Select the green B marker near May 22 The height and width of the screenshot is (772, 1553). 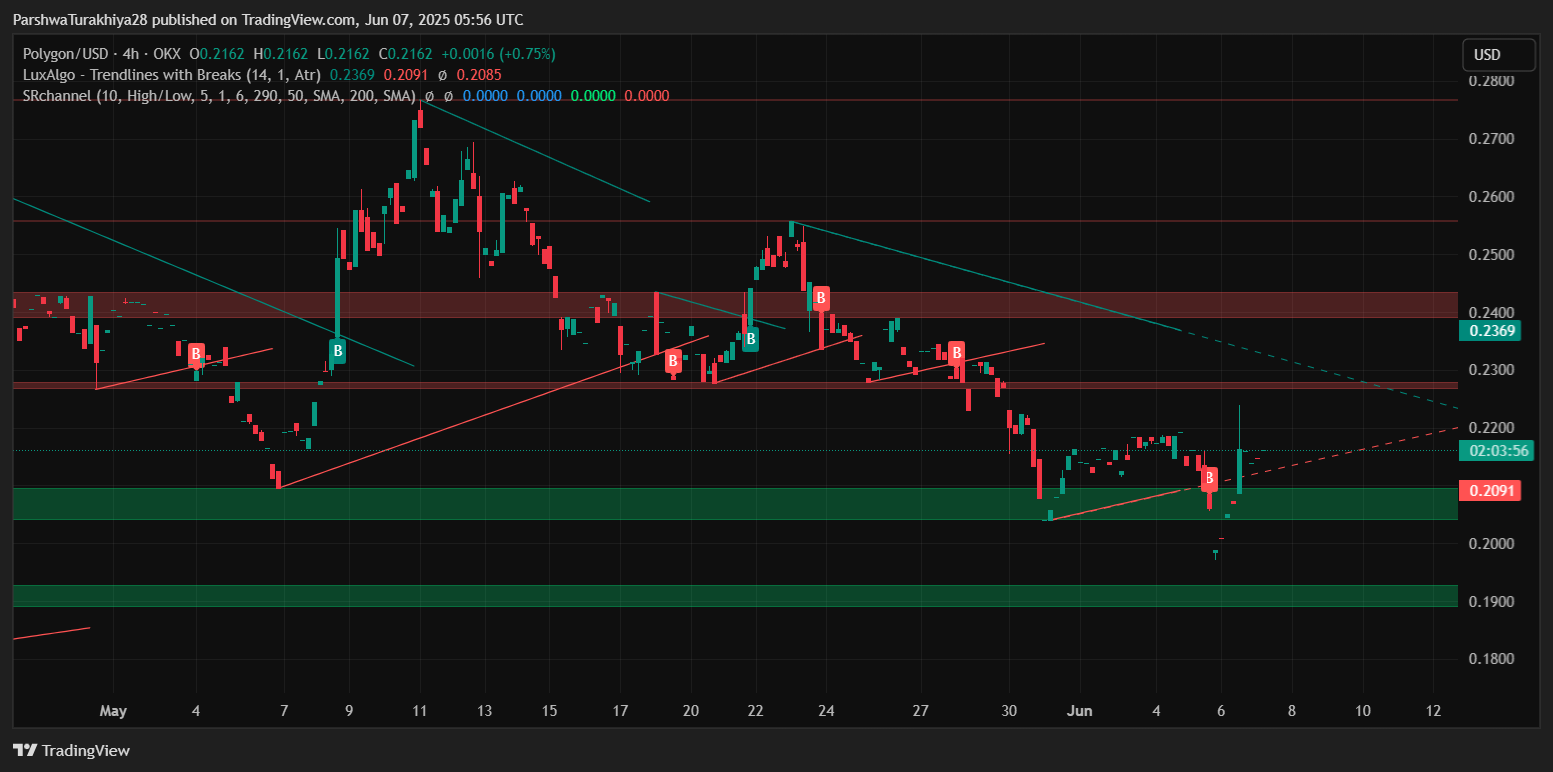point(749,340)
